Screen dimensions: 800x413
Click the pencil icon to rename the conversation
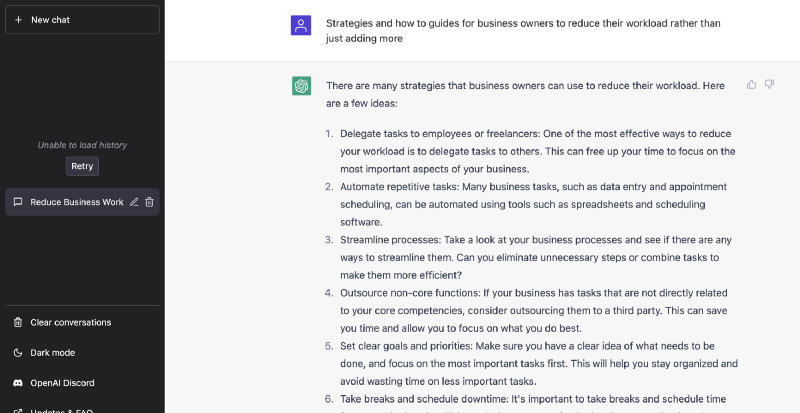click(x=134, y=202)
